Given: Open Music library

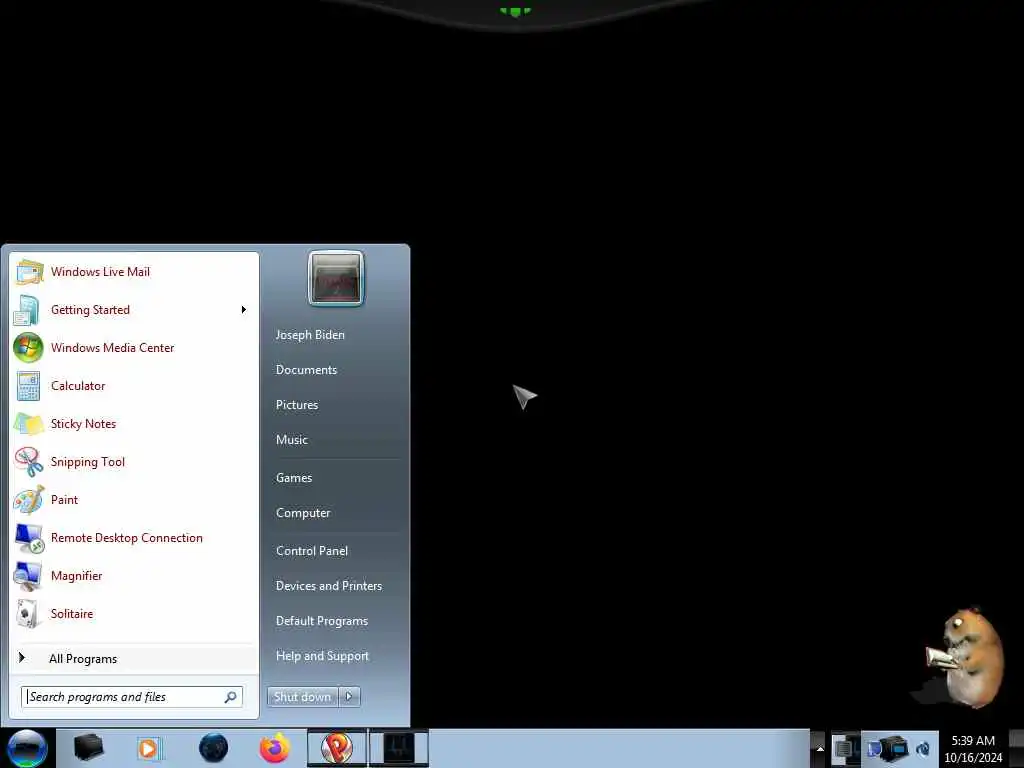Looking at the screenshot, I should (292, 440).
